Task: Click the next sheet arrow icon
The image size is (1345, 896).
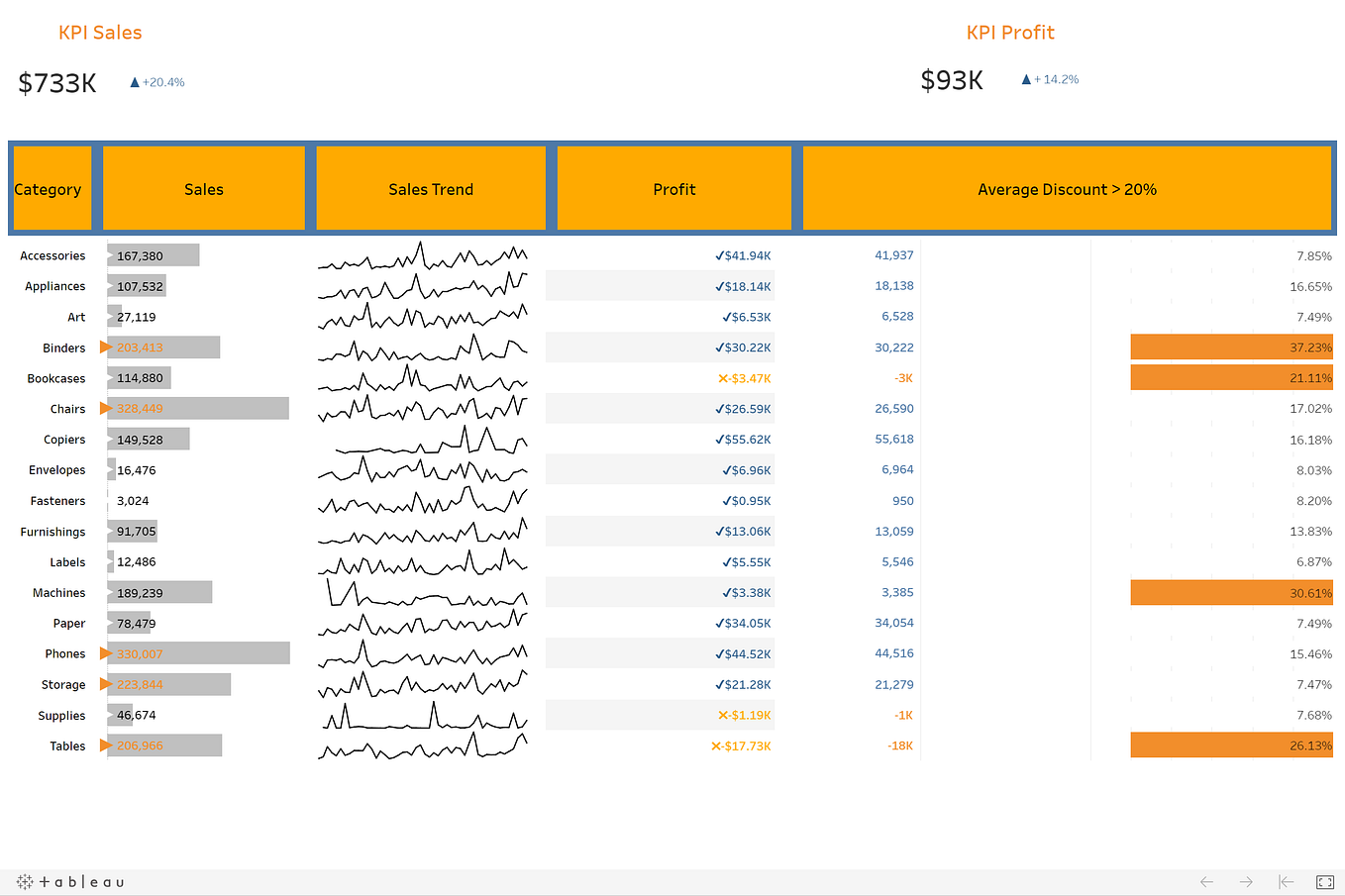Action: pos(1246,881)
